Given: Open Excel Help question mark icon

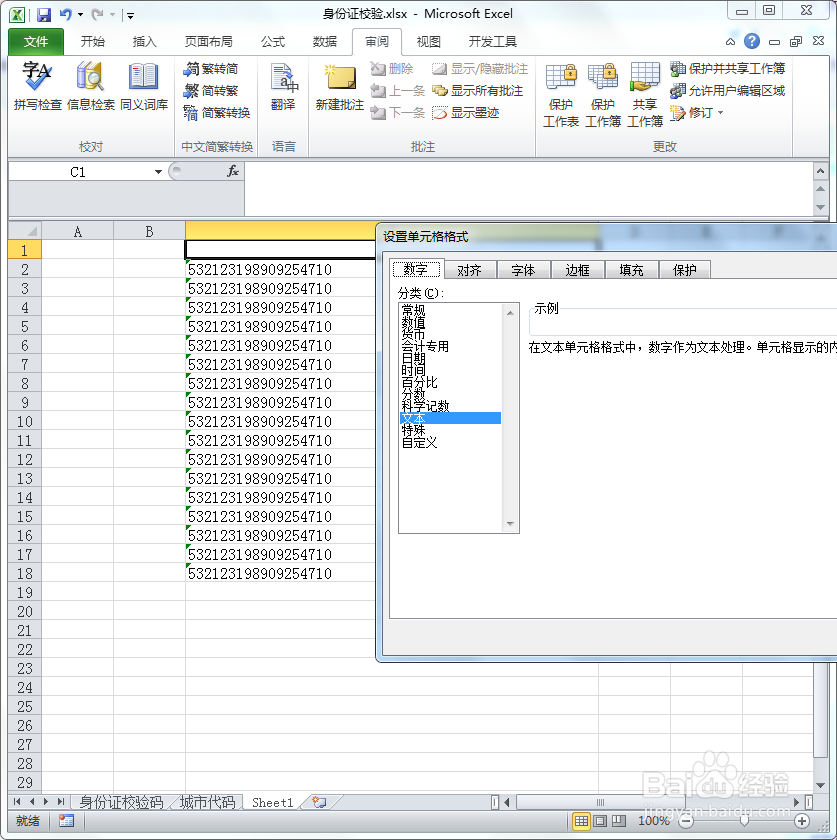Looking at the screenshot, I should [x=752, y=41].
